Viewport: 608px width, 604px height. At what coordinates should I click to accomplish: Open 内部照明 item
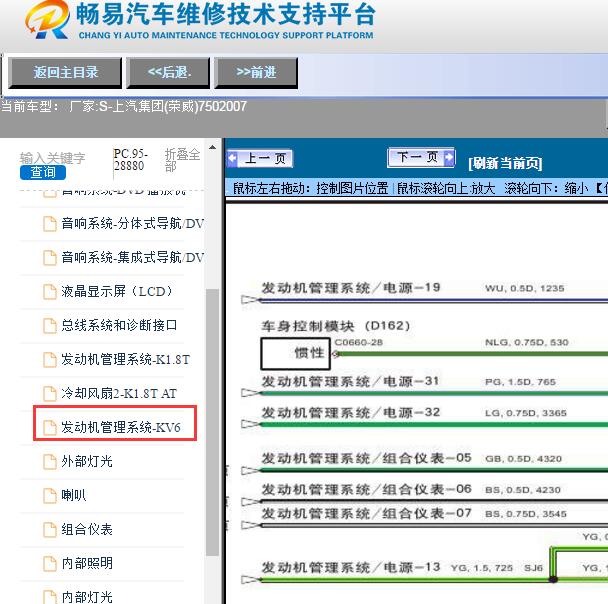(x=87, y=563)
